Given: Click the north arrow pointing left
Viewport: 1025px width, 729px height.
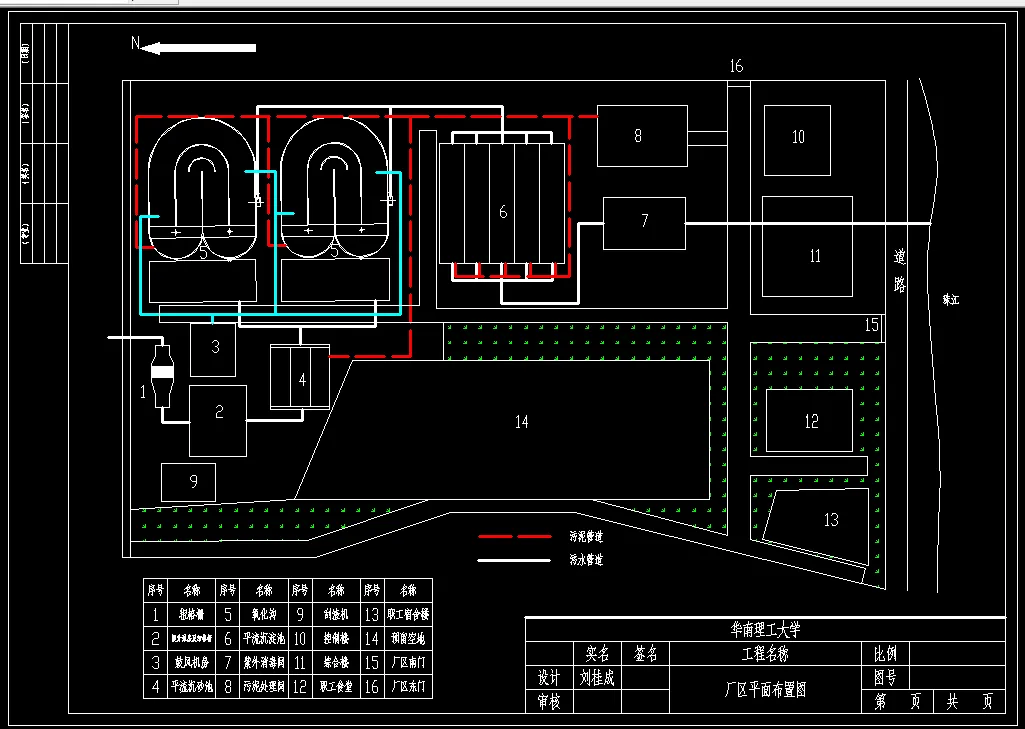Looking at the screenshot, I should [x=197, y=48].
